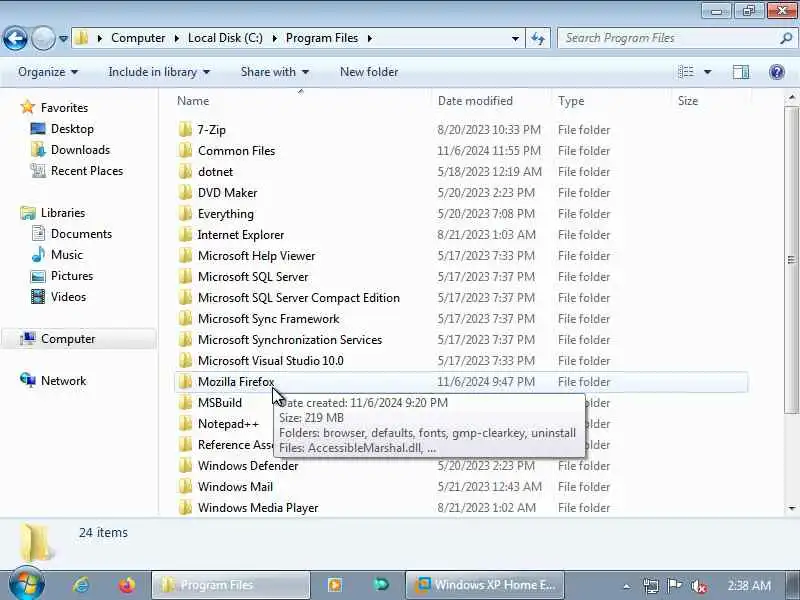This screenshot has width=800, height=600.
Task: Open the muted volume tray icon
Action: click(698, 586)
